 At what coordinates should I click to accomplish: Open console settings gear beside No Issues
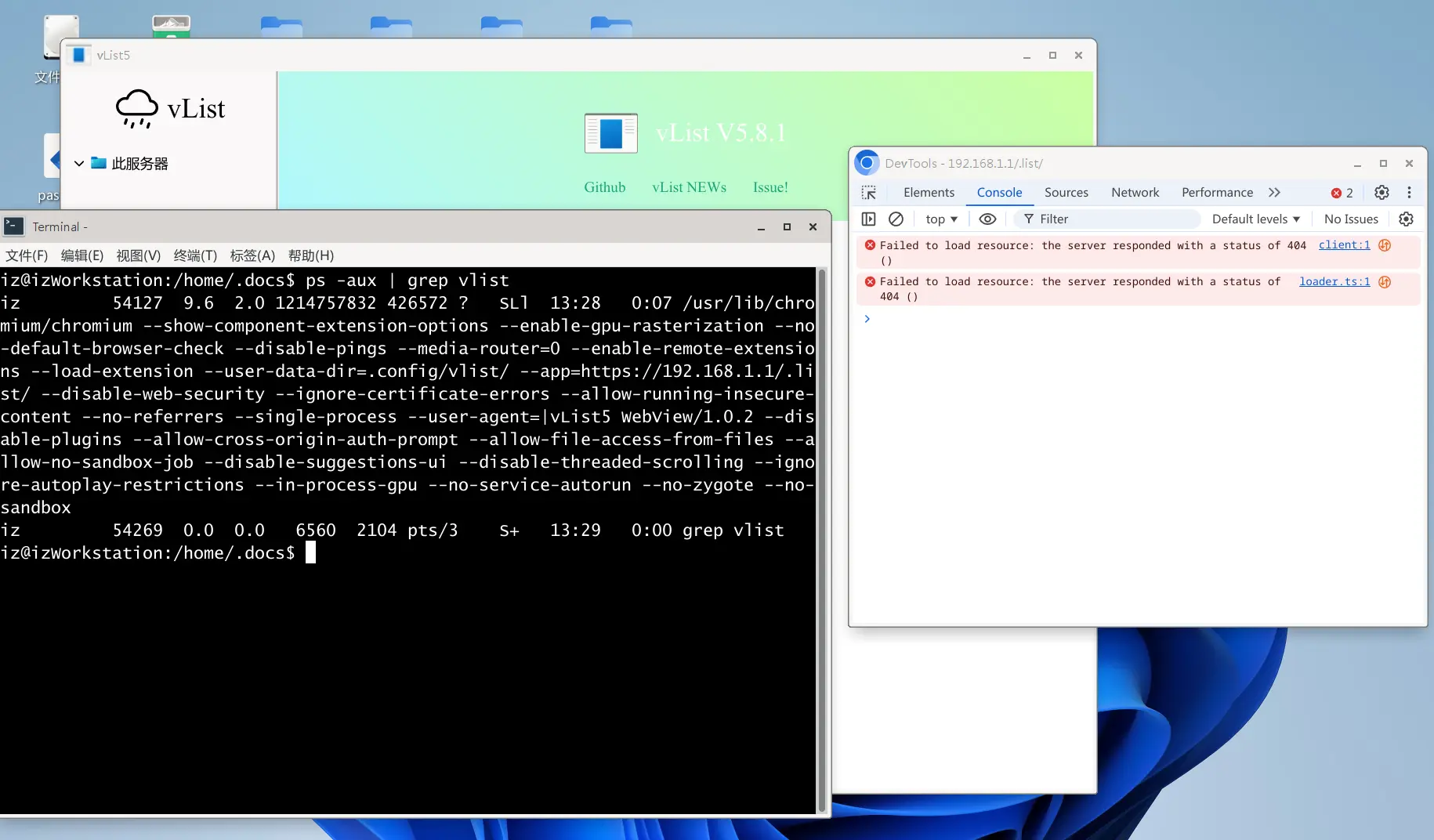pyautogui.click(x=1407, y=219)
